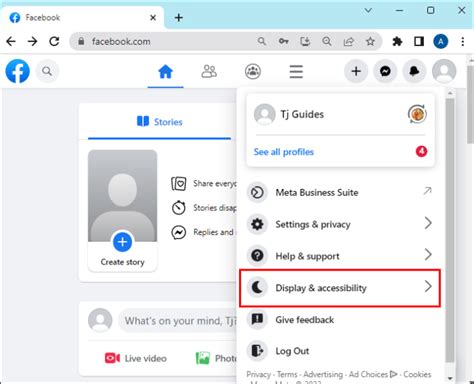Click the moon Display icon
Image resolution: width=474 pixels, height=384 pixels.
(x=257, y=287)
